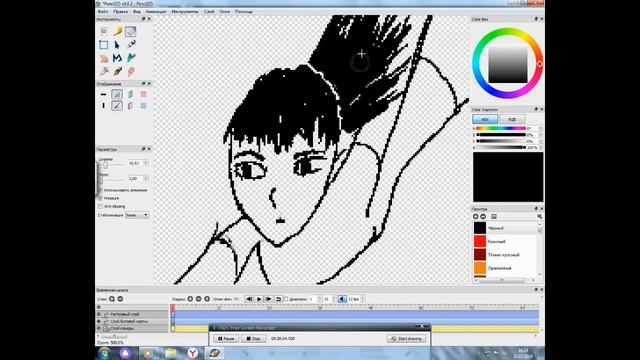Screen dimensions: 640x360
Task: Select the Clear Frame tool
Action: [x=104, y=31]
